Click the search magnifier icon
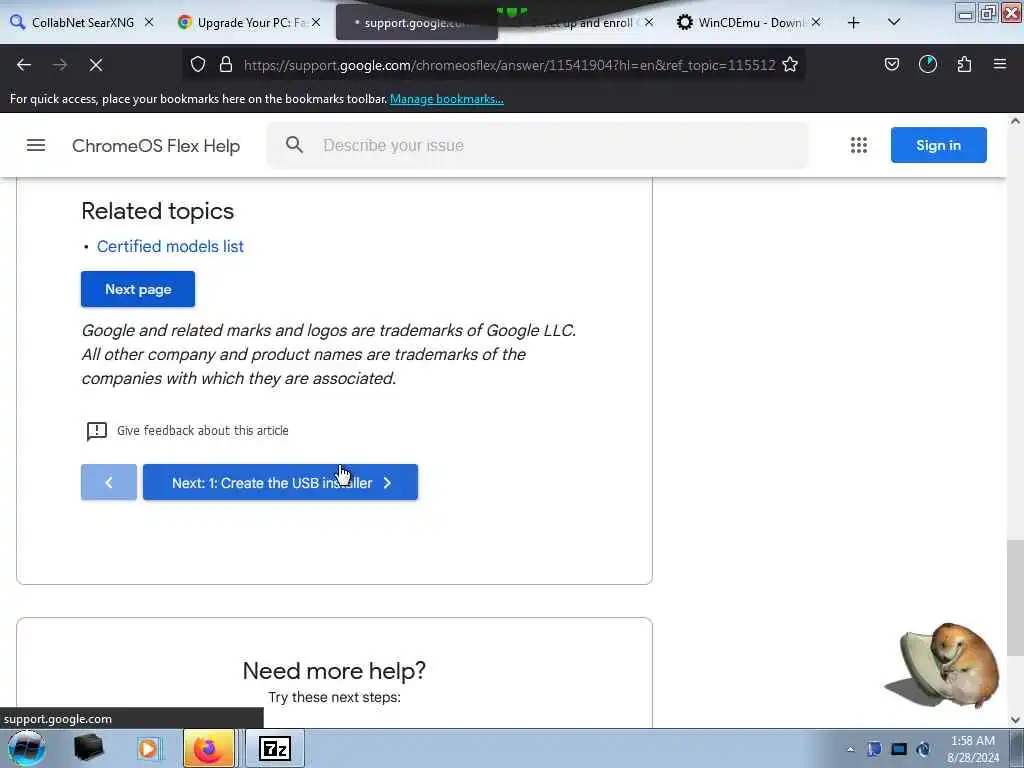 tap(295, 145)
